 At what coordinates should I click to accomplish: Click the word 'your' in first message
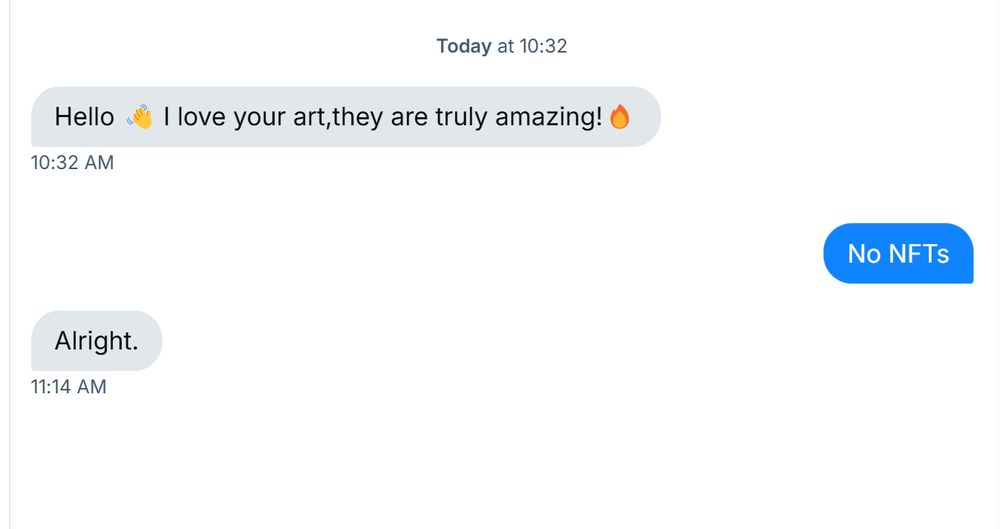pos(259,119)
